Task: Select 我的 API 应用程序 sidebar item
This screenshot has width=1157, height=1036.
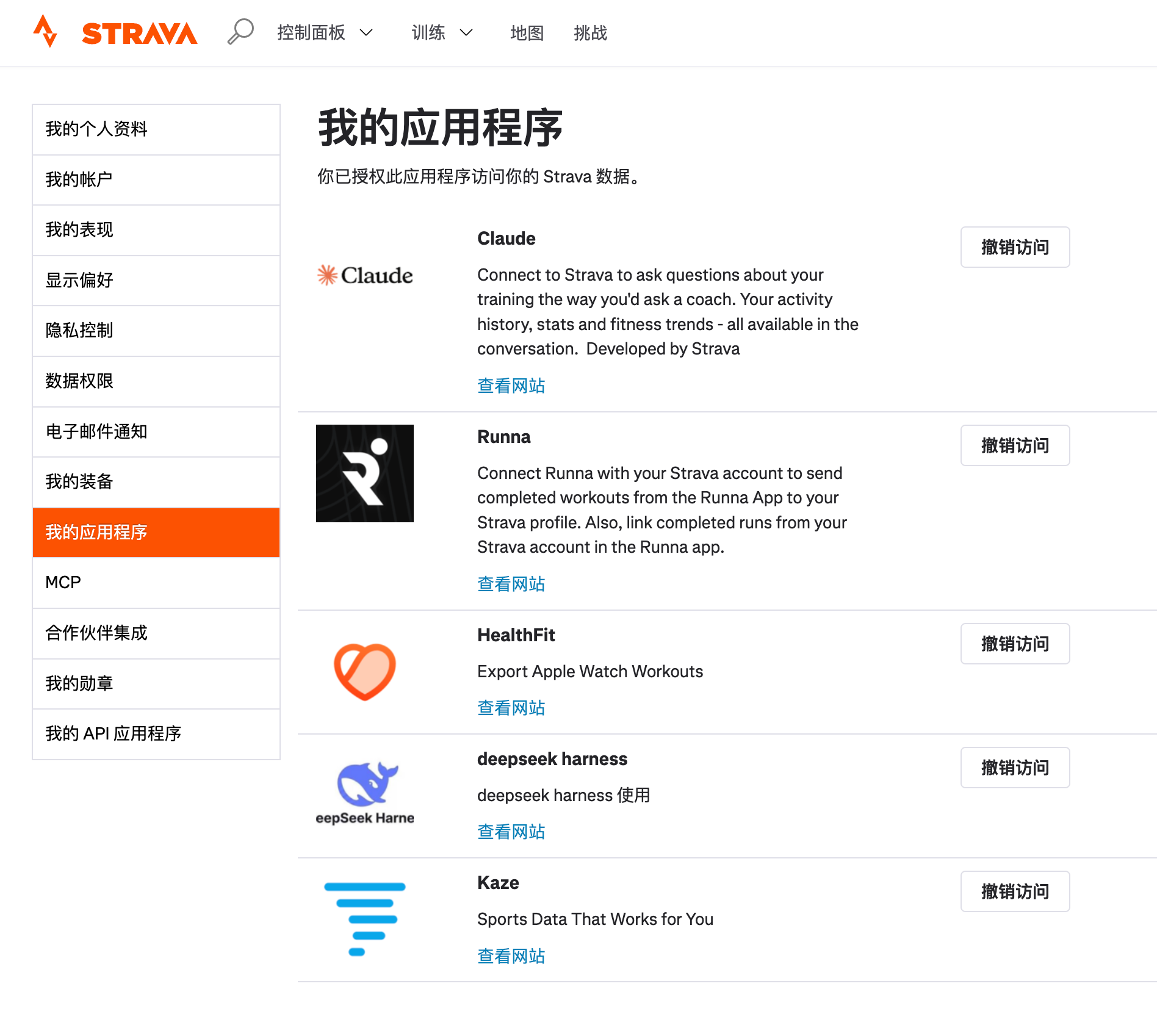Action: 156,734
